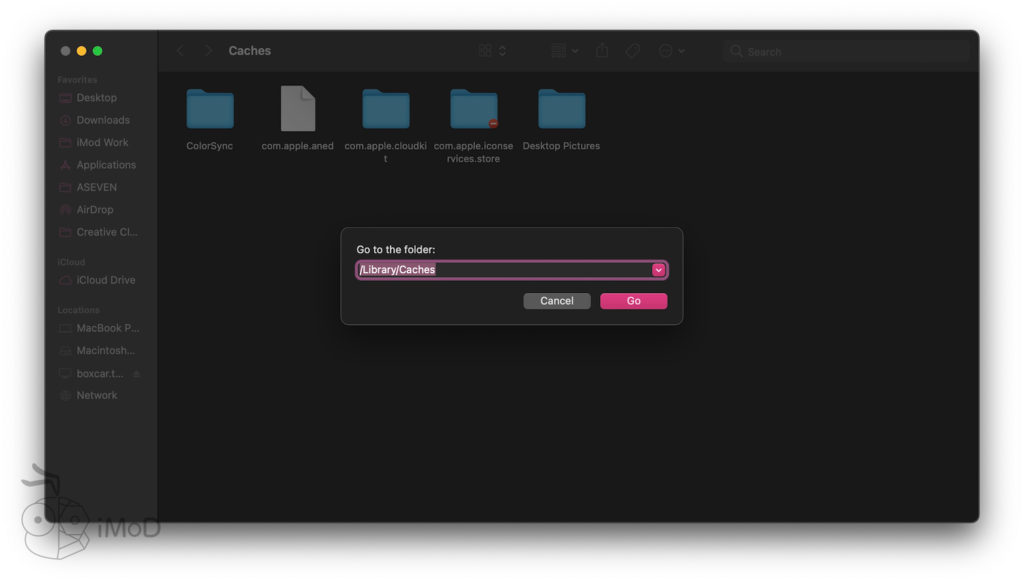Go back using the toolbar back arrow
The image size is (1024, 582).
pos(180,51)
